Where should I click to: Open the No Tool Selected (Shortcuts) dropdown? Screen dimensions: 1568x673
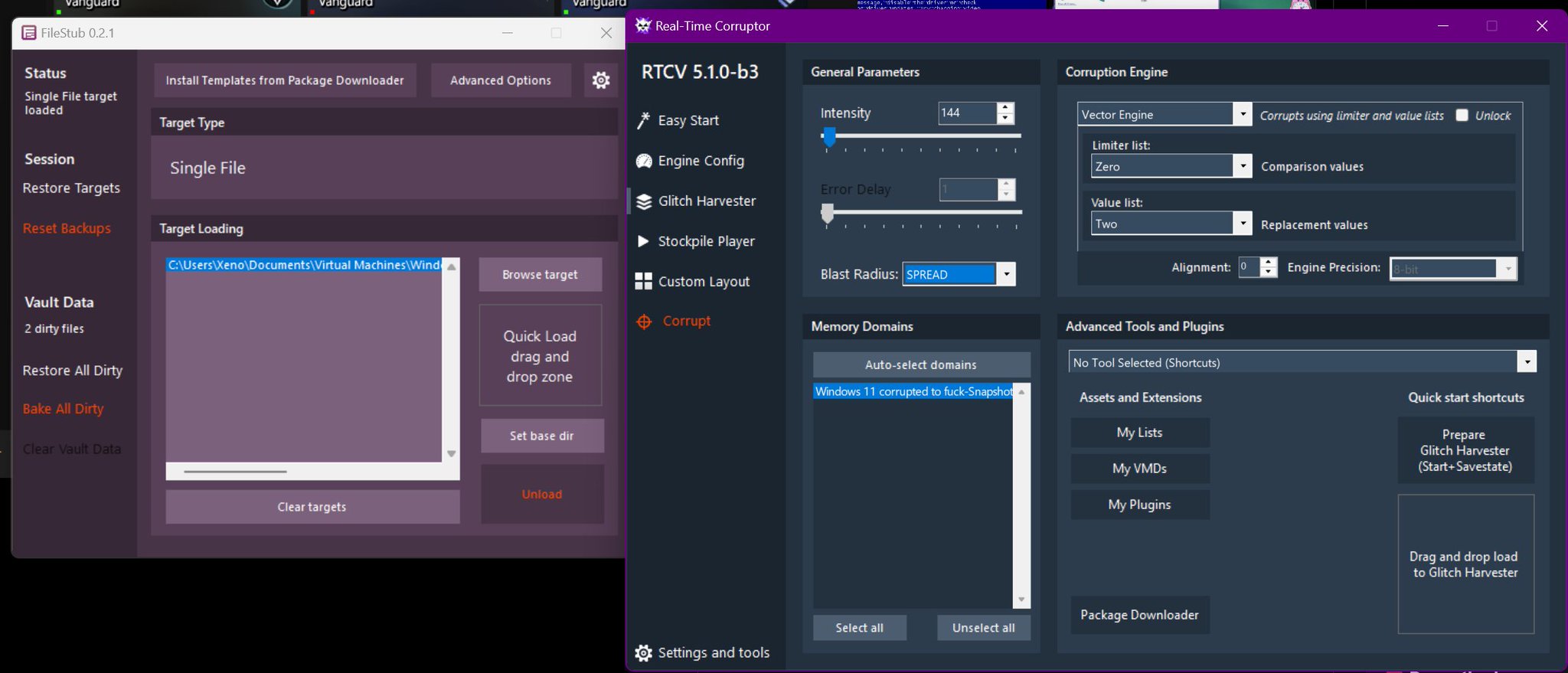click(1527, 362)
